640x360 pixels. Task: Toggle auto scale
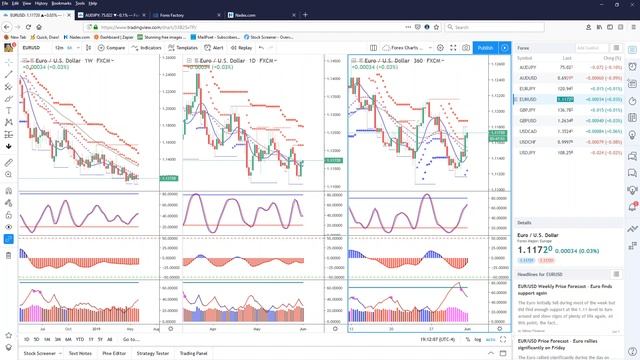(491, 340)
